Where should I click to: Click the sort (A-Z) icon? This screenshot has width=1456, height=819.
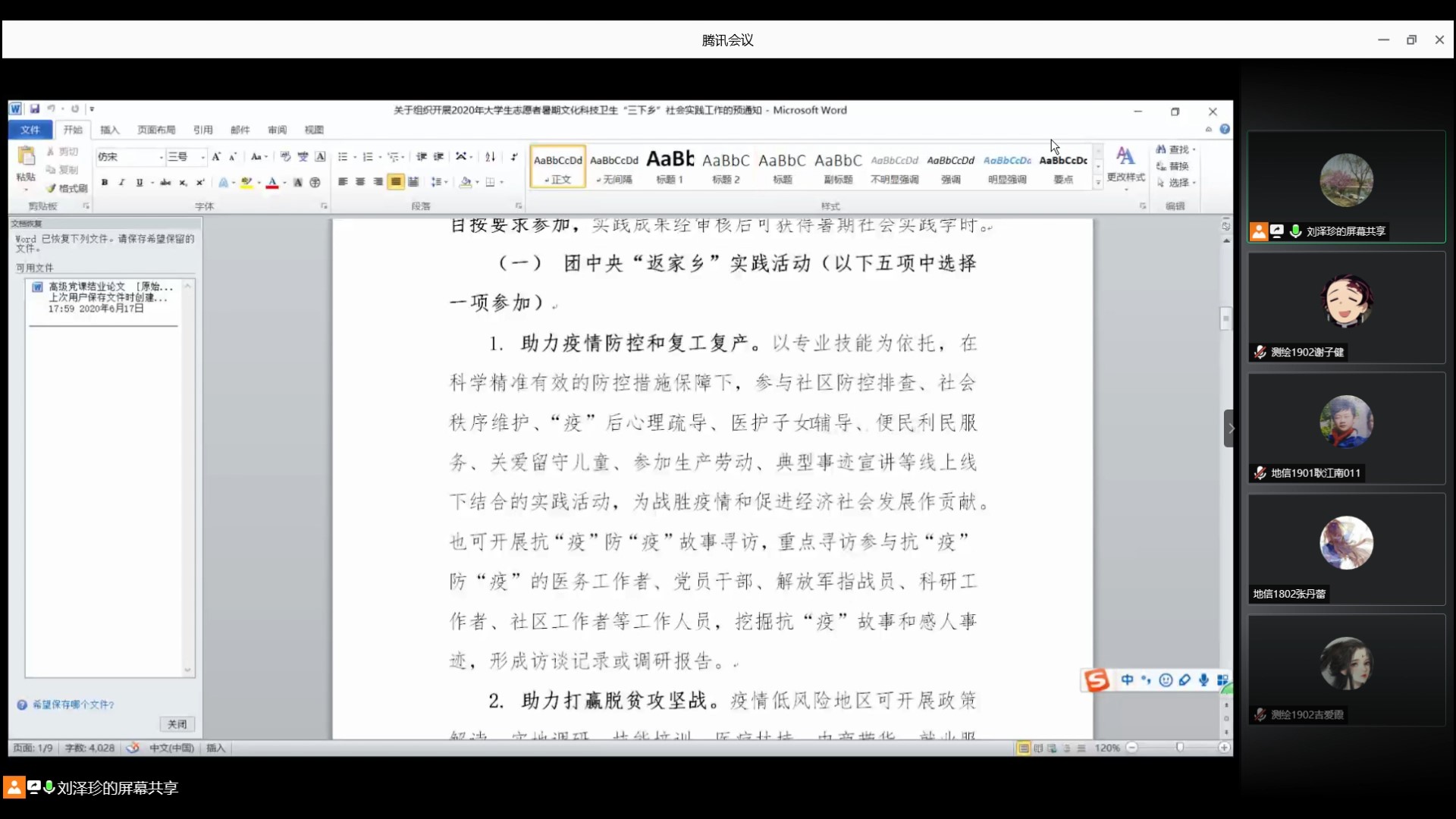(x=490, y=157)
